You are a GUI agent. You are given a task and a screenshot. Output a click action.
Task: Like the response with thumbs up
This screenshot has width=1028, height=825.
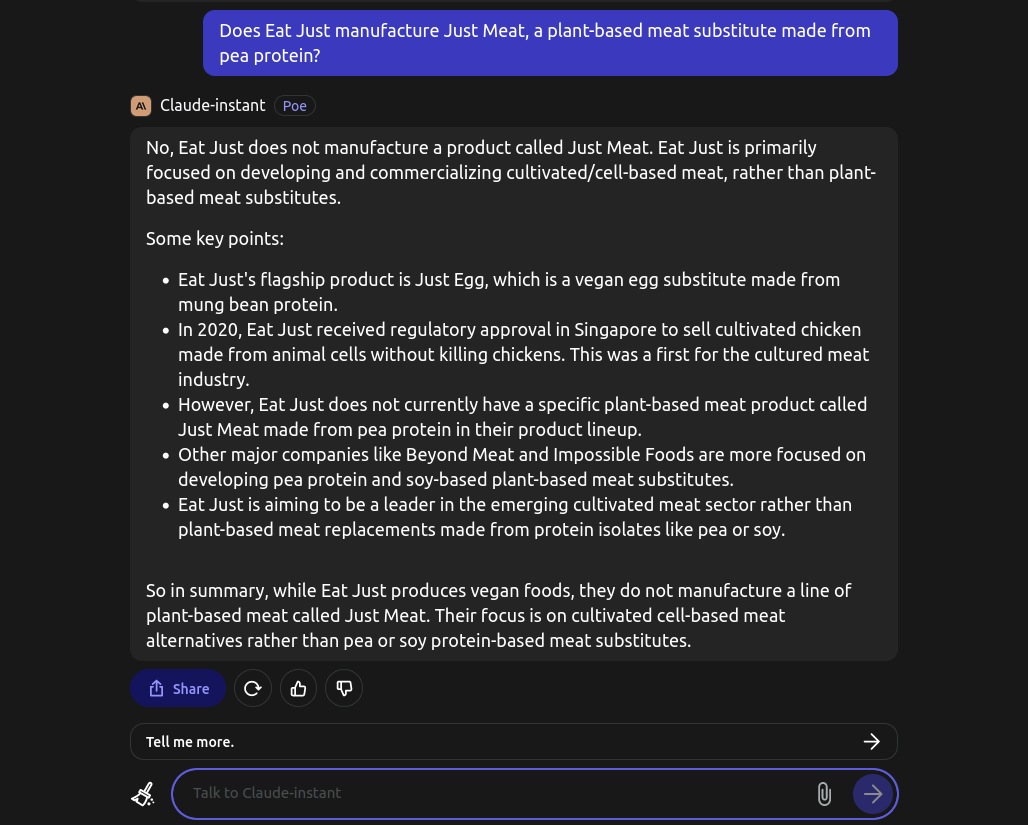click(298, 688)
